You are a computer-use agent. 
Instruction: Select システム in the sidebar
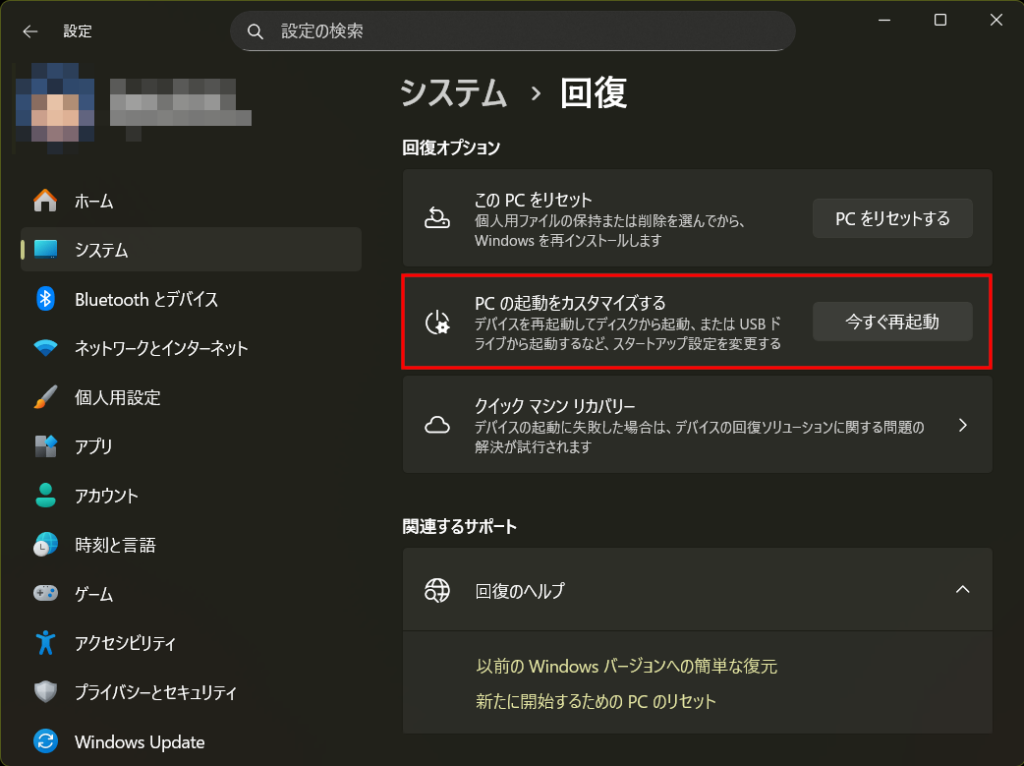[x=191, y=249]
